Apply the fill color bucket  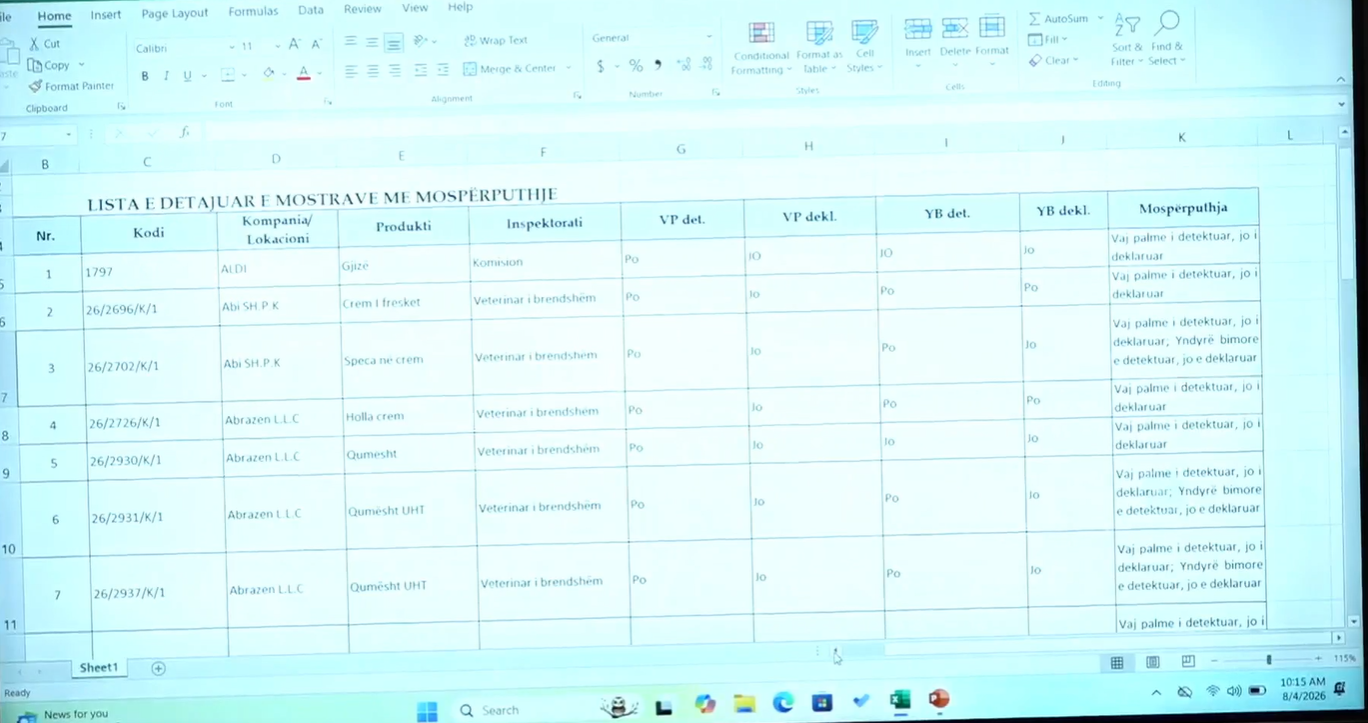[268, 74]
